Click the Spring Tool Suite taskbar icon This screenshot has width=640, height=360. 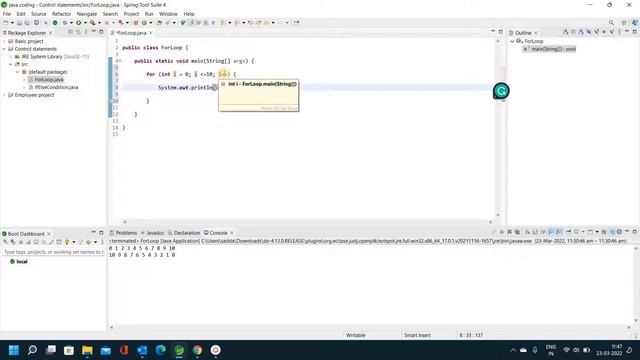point(179,350)
